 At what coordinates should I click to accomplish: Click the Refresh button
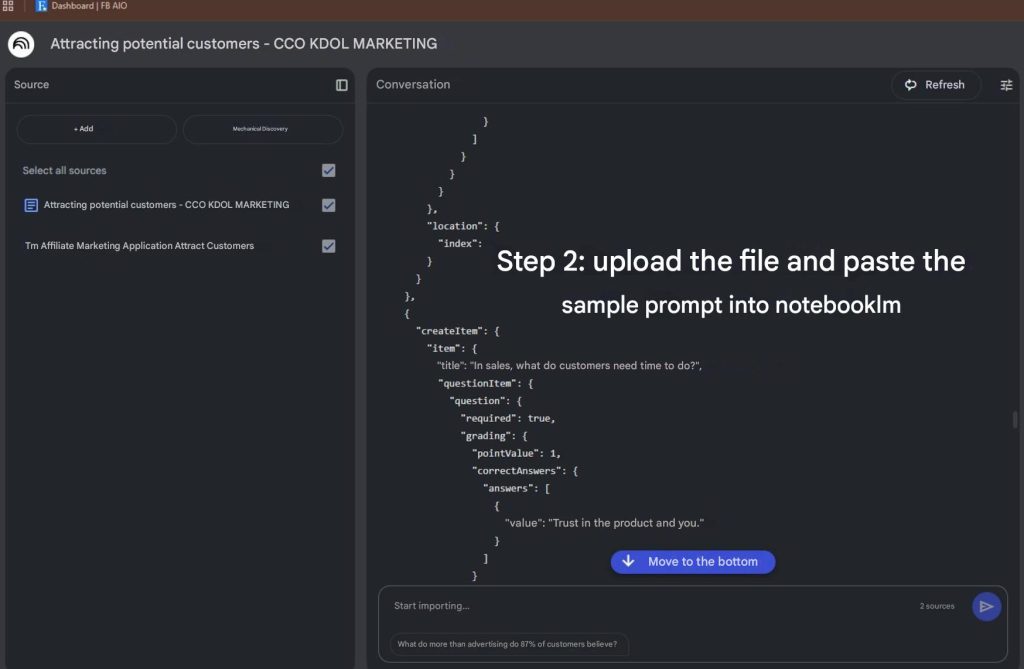935,85
